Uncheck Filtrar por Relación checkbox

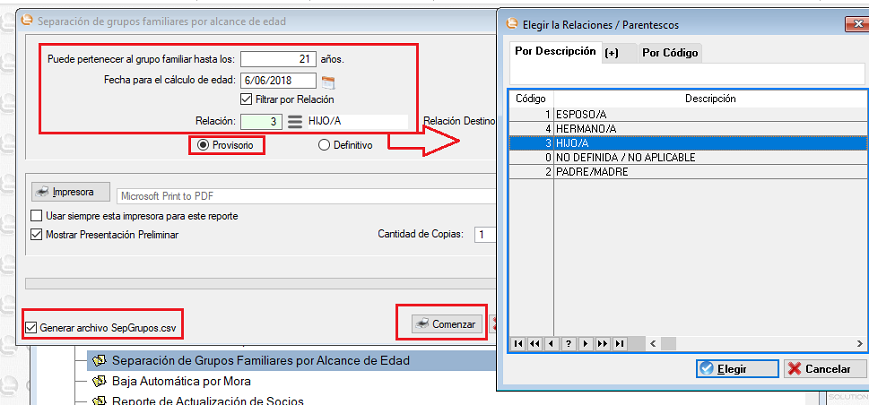[x=246, y=99]
